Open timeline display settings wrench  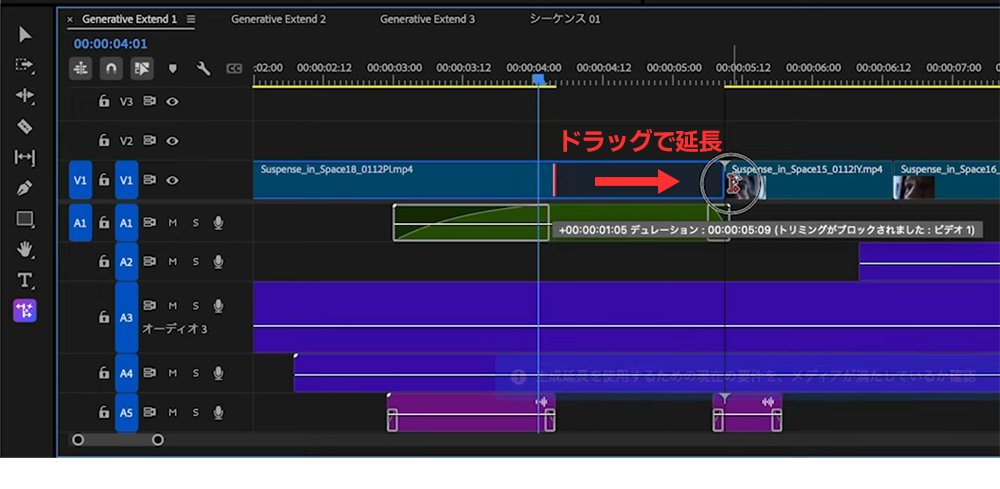pyautogui.click(x=203, y=68)
